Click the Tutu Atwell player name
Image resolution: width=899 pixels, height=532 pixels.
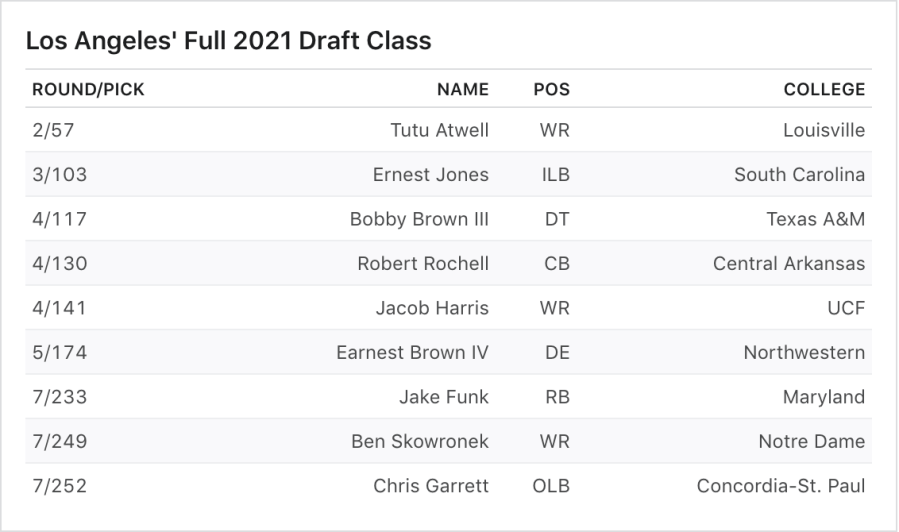click(x=439, y=130)
